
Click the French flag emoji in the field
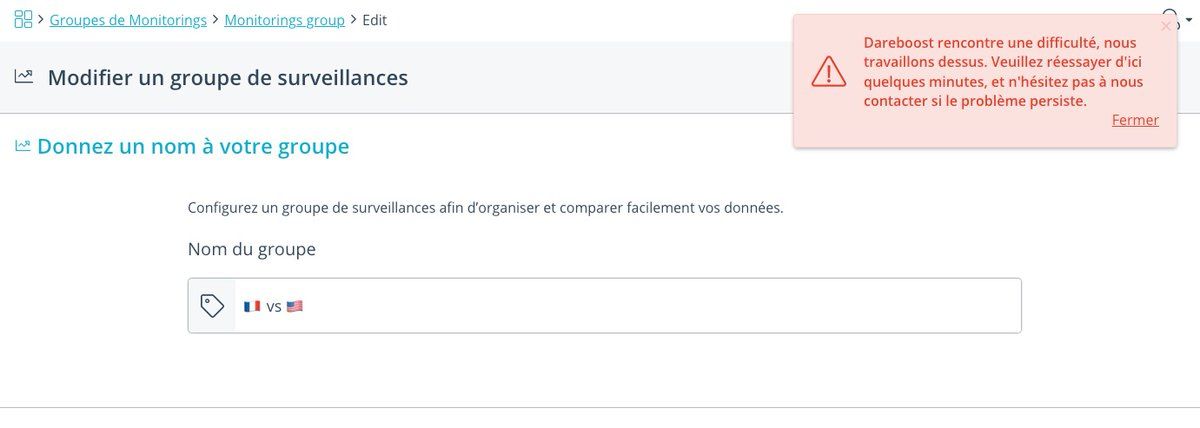pyautogui.click(x=252, y=306)
